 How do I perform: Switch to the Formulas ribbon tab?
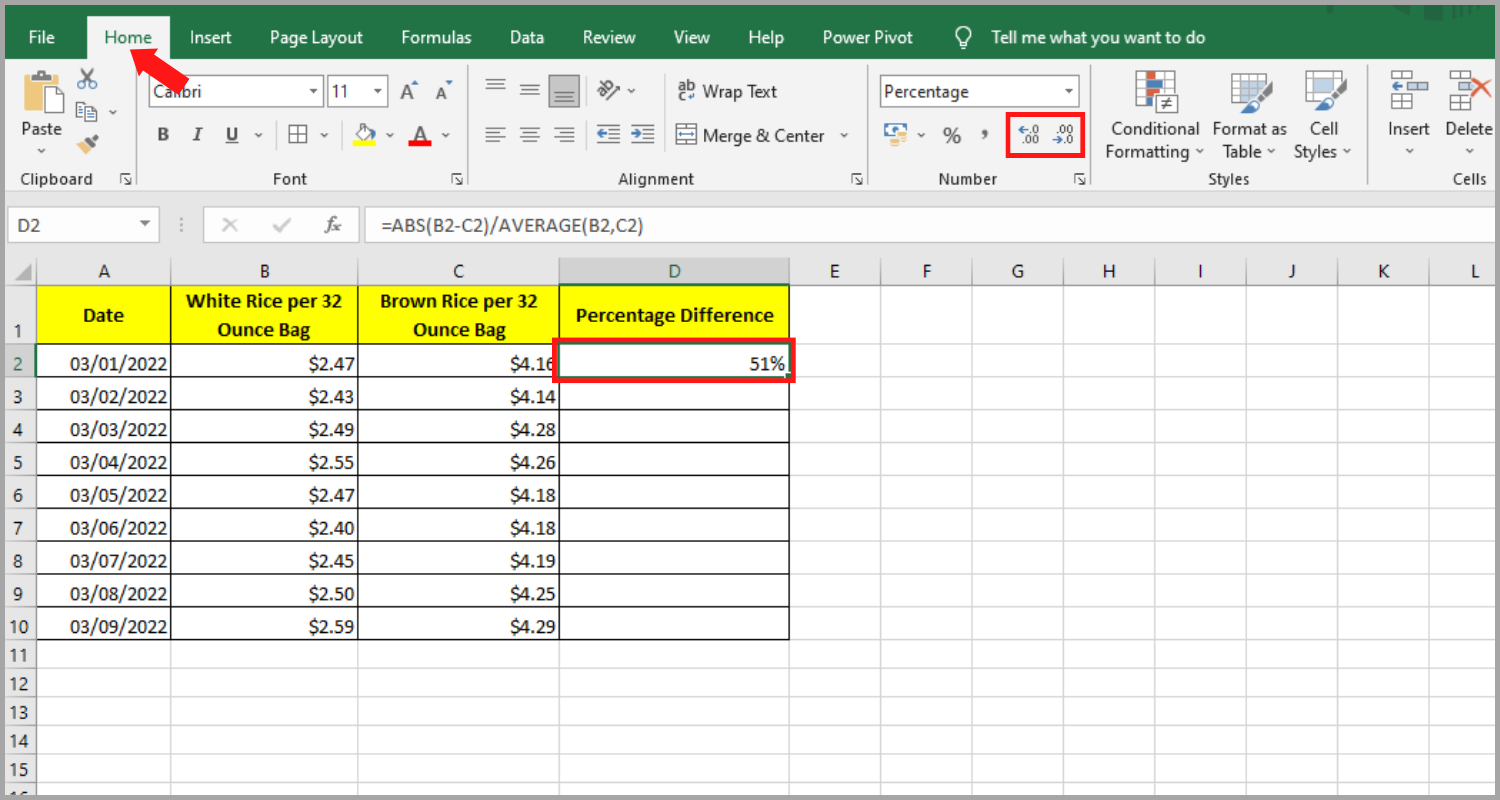coord(435,37)
